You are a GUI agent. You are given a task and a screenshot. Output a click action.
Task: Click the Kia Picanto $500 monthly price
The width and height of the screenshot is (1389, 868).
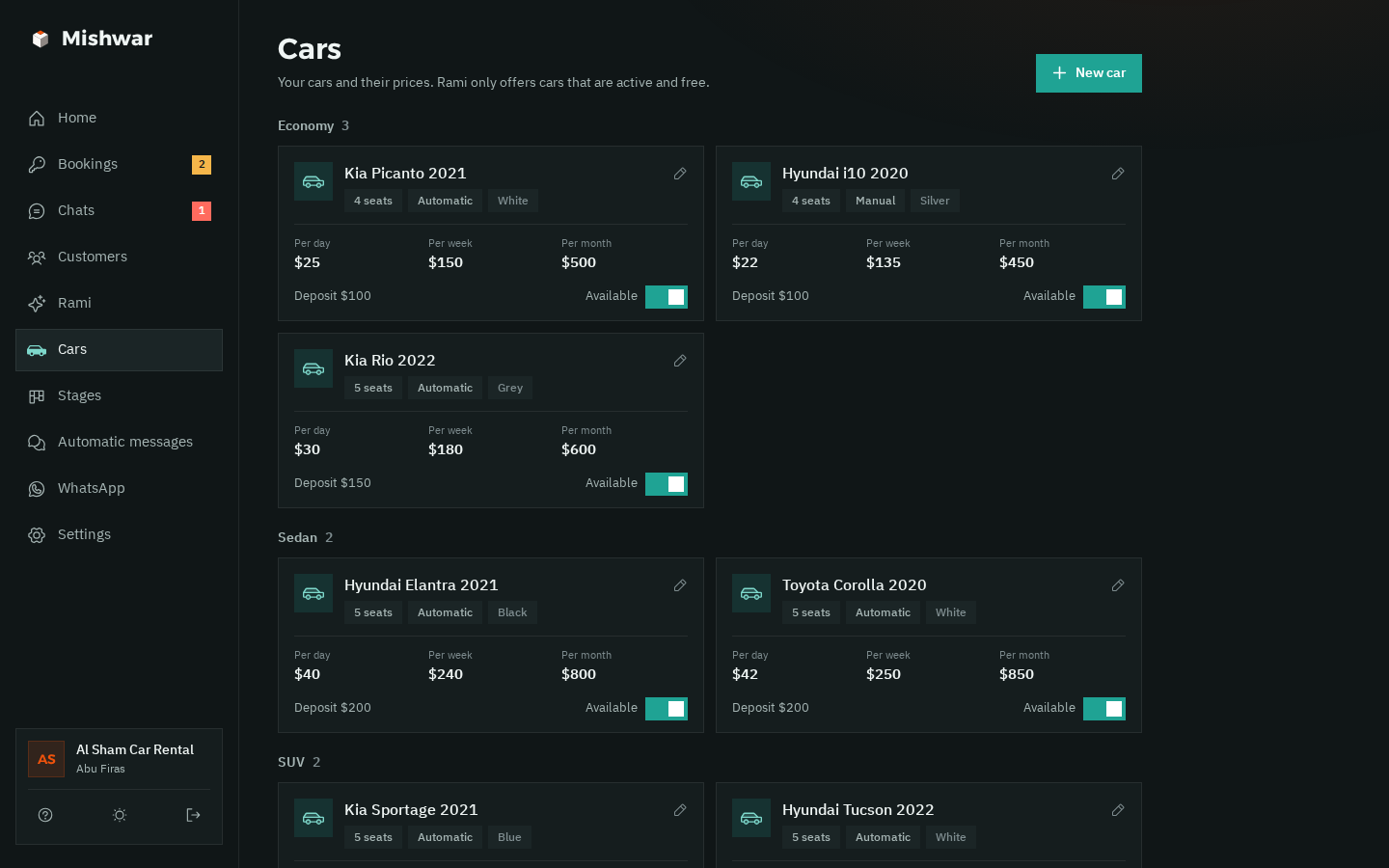[x=579, y=262]
